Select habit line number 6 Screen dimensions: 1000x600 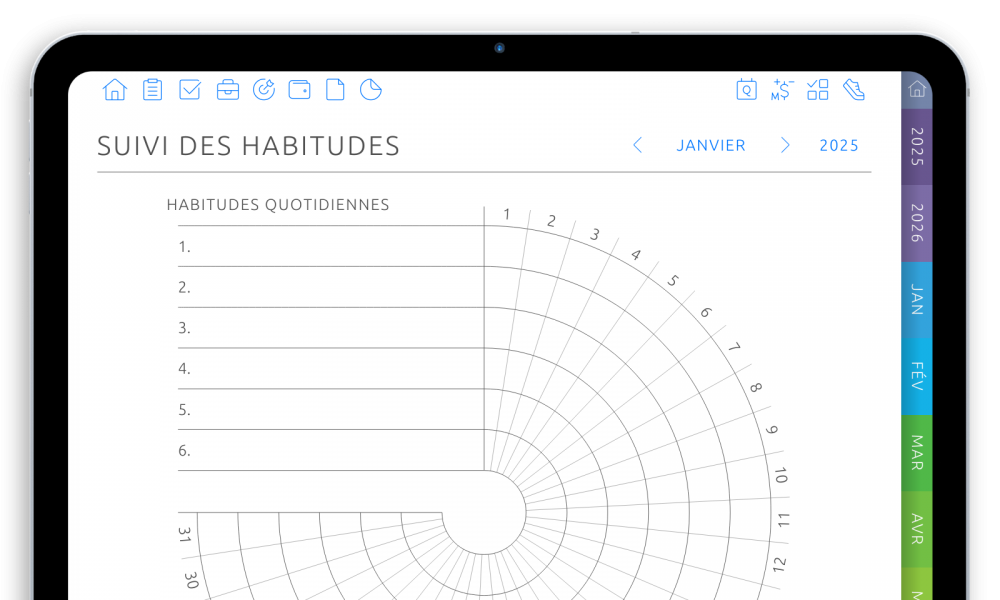pyautogui.click(x=331, y=450)
